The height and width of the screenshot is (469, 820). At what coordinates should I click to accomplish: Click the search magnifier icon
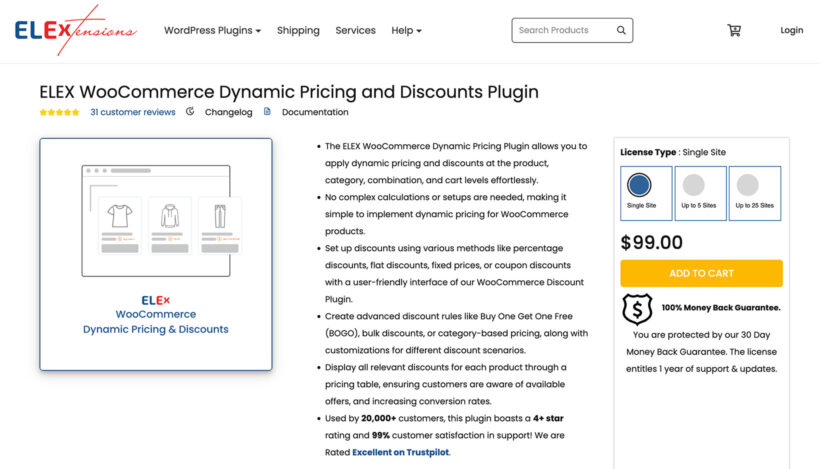pos(622,30)
